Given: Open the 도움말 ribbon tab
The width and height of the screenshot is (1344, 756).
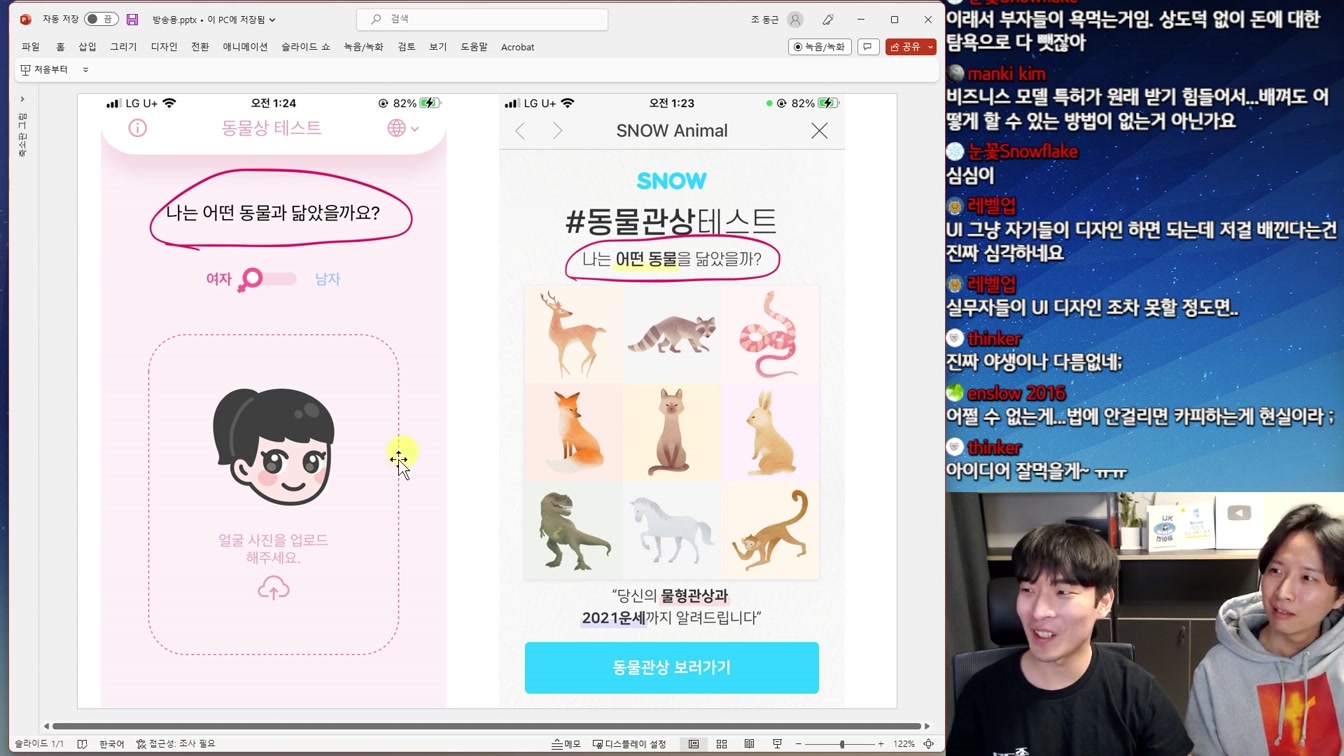Looking at the screenshot, I should coord(474,47).
